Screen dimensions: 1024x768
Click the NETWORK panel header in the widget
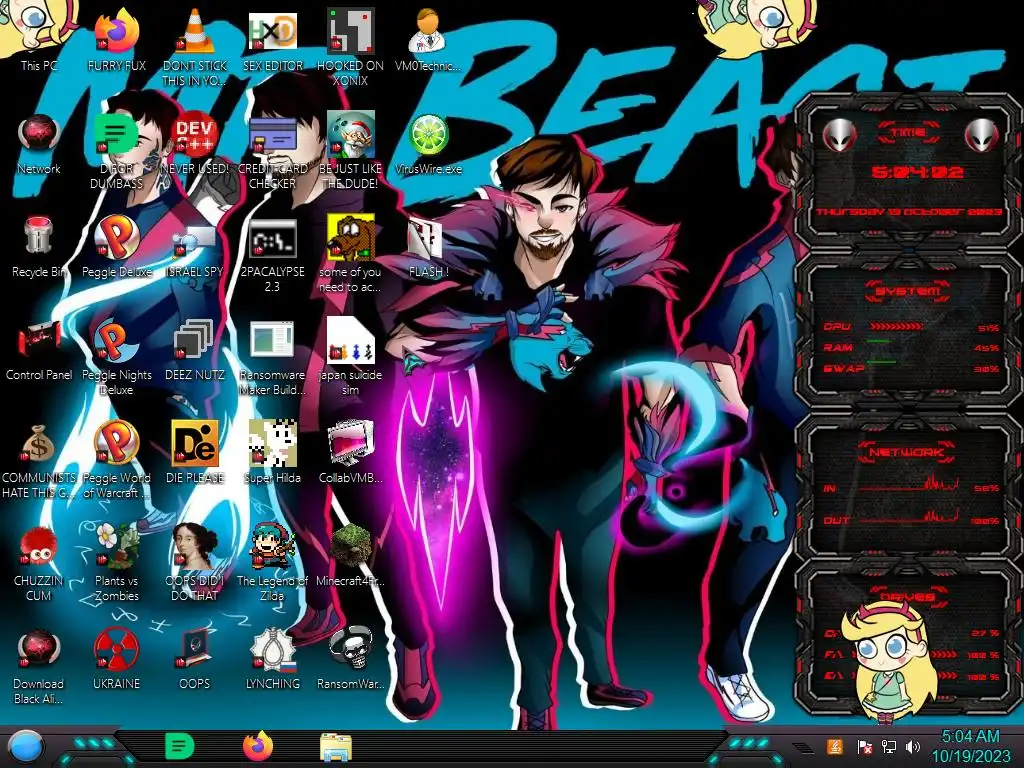[x=906, y=452]
